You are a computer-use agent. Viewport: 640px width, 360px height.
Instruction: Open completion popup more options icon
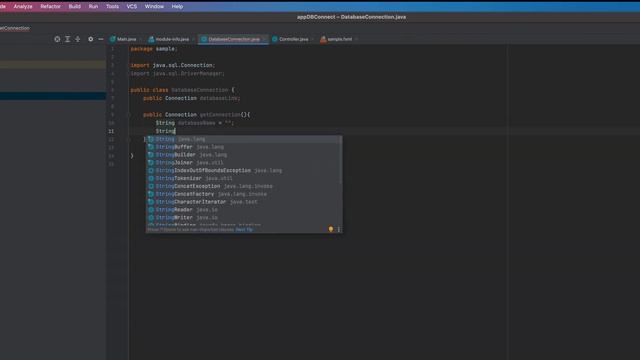click(x=338, y=229)
